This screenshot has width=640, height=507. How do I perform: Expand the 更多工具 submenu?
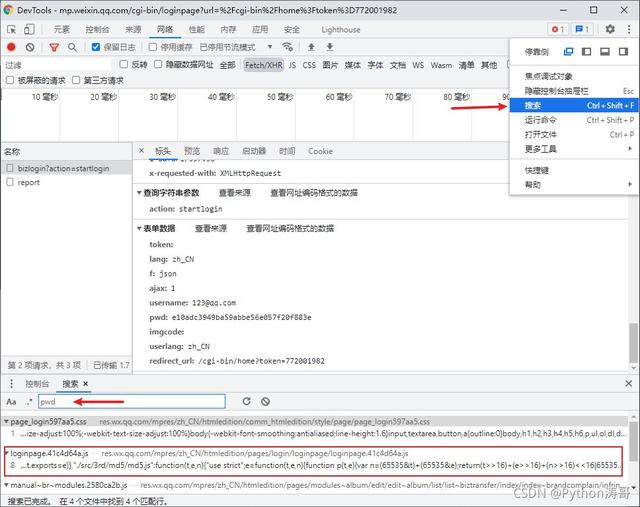click(573, 149)
